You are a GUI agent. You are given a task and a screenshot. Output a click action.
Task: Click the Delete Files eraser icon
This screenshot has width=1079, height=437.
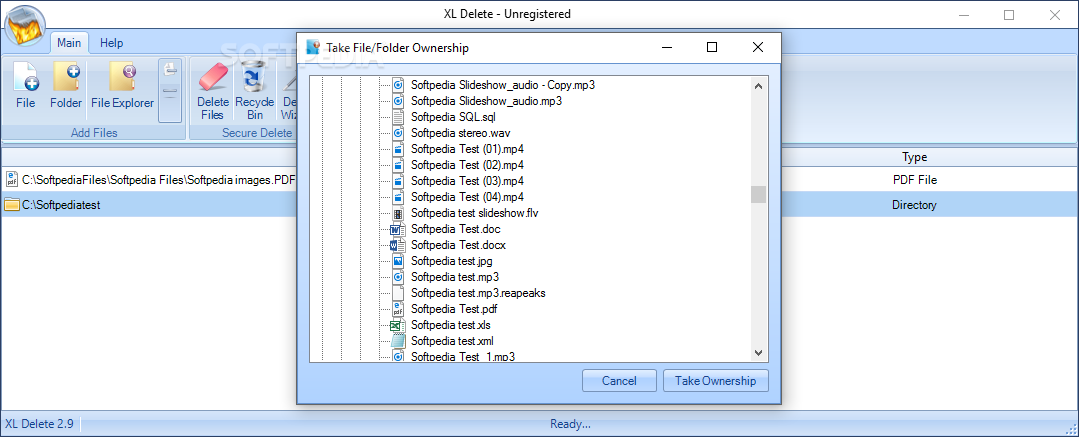tap(213, 77)
